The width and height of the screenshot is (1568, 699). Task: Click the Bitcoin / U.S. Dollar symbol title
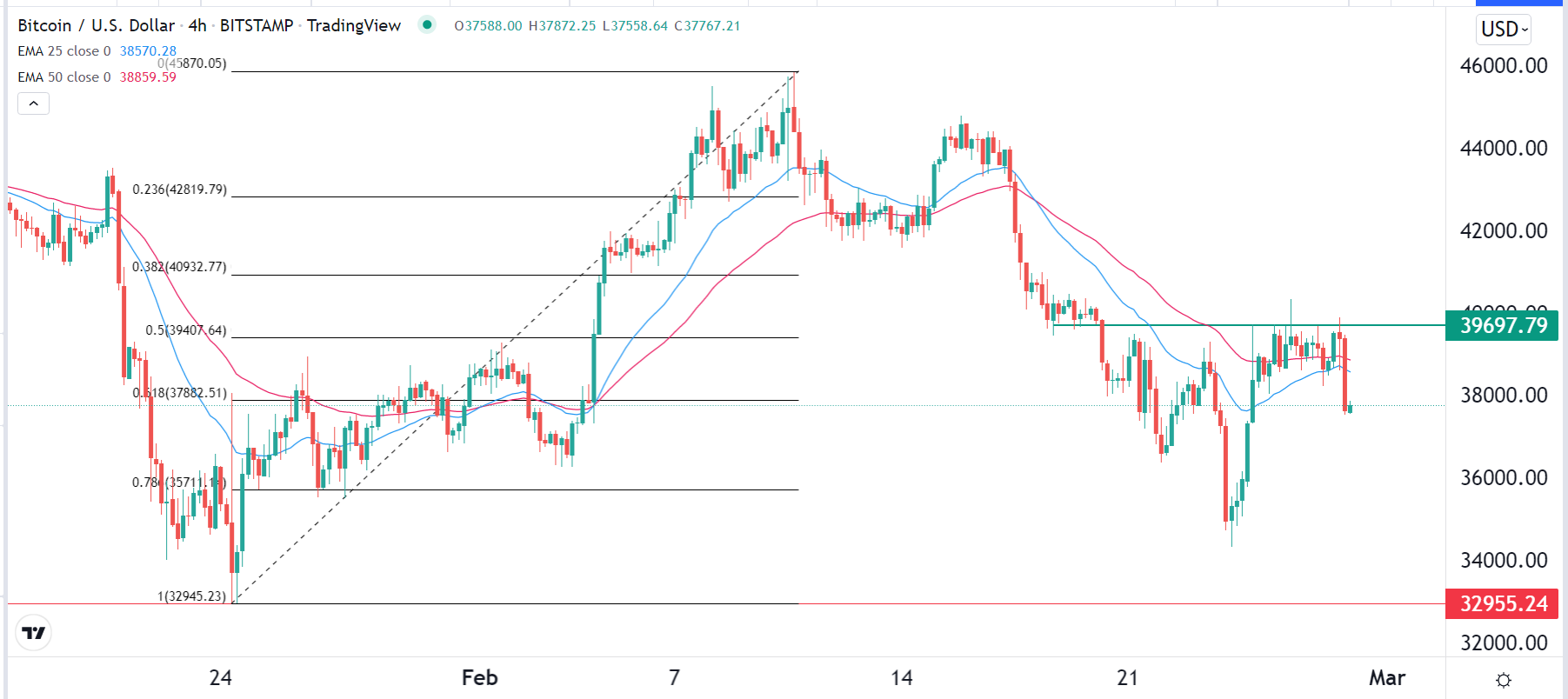tap(96, 25)
